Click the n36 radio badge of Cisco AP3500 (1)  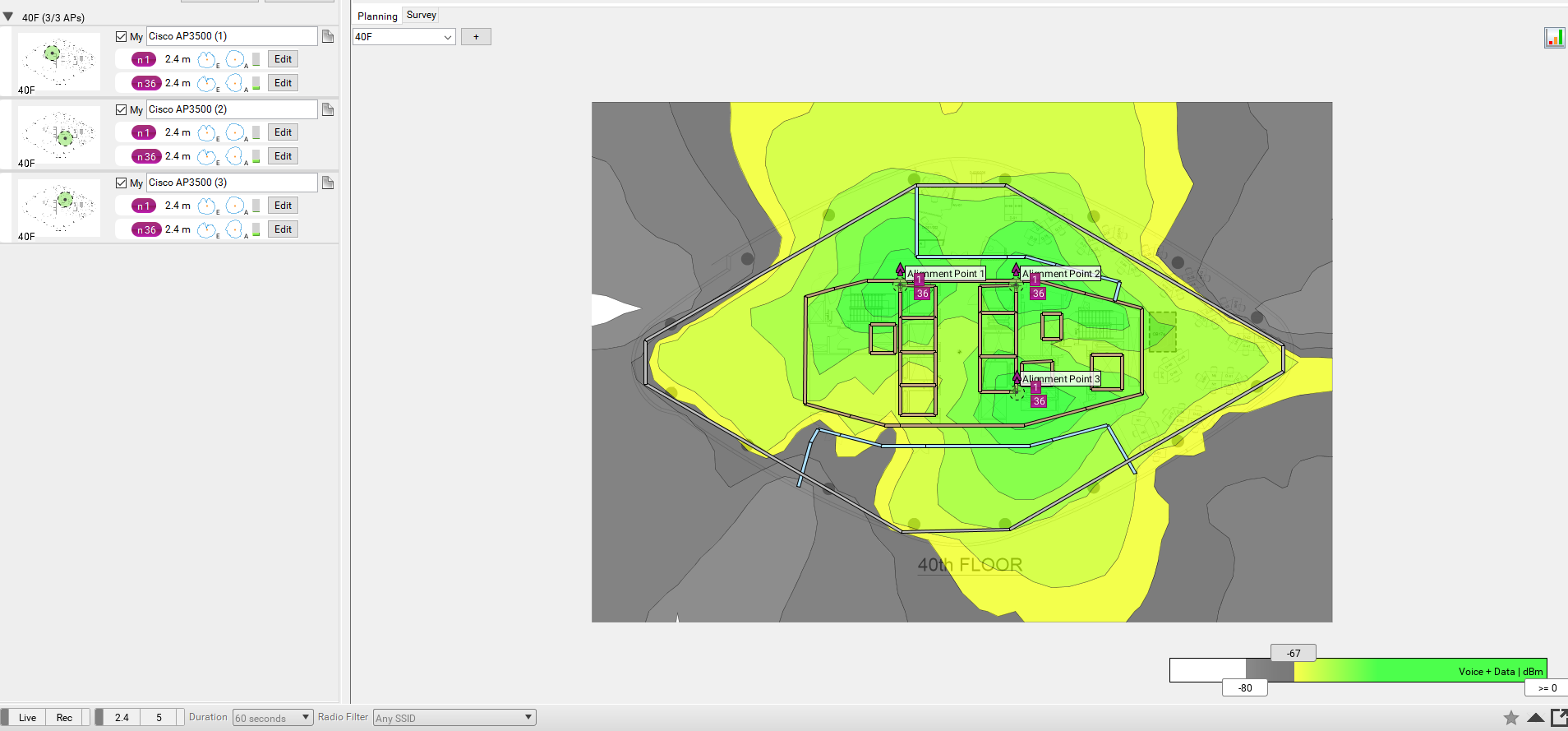[x=146, y=83]
